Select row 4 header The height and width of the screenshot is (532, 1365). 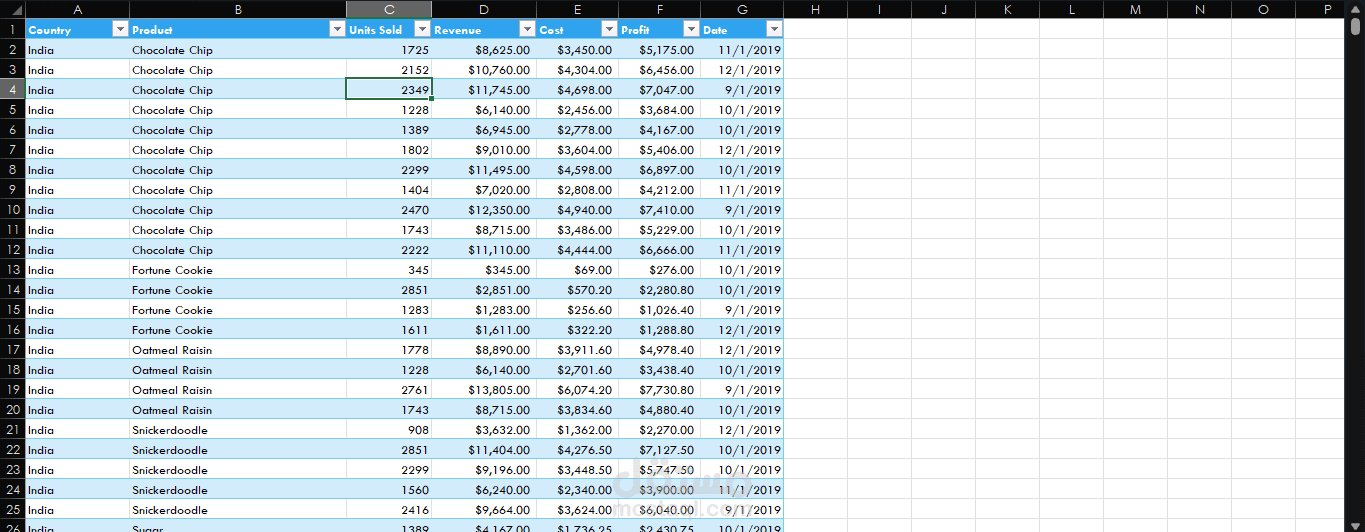pos(12,89)
